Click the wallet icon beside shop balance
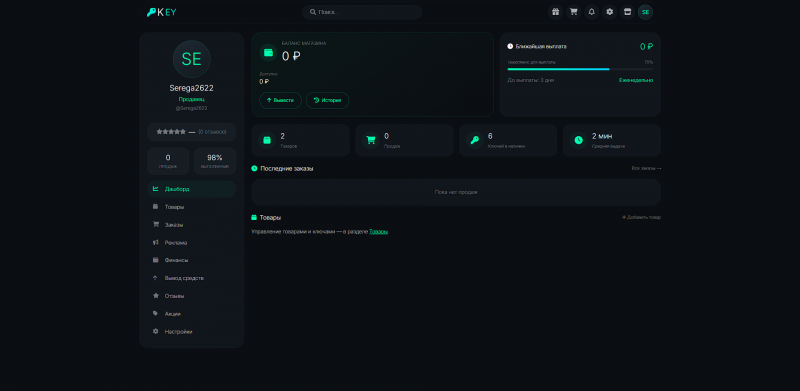 [268, 53]
